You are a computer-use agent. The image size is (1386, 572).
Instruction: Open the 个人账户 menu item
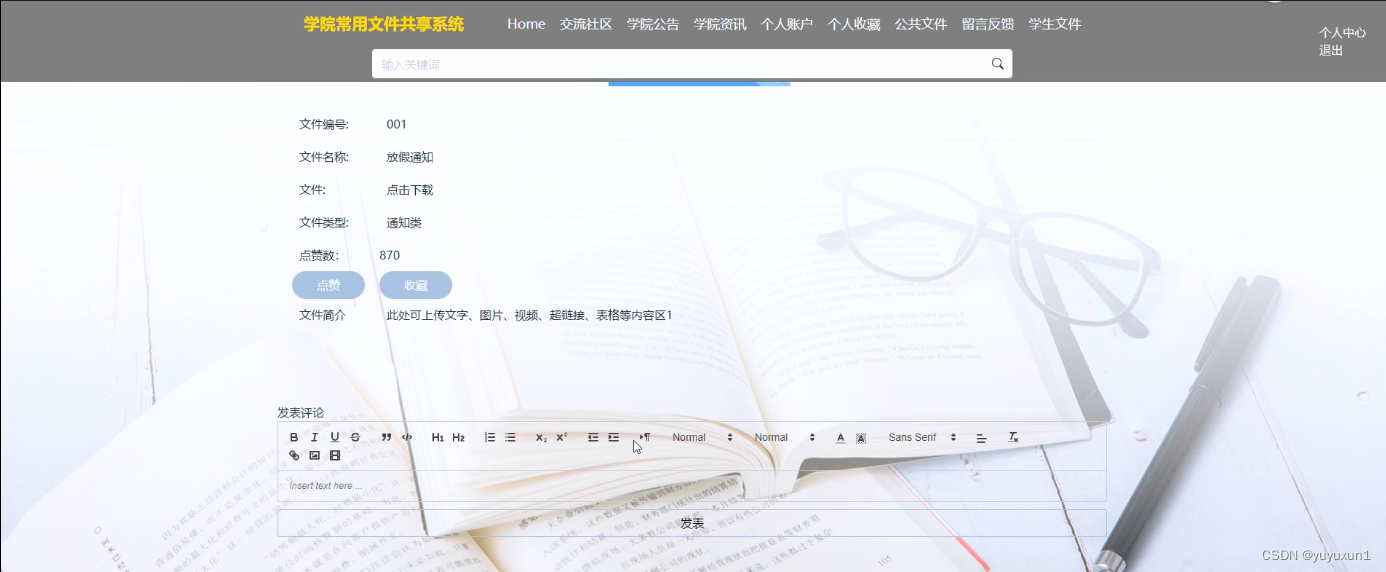pyautogui.click(x=787, y=24)
